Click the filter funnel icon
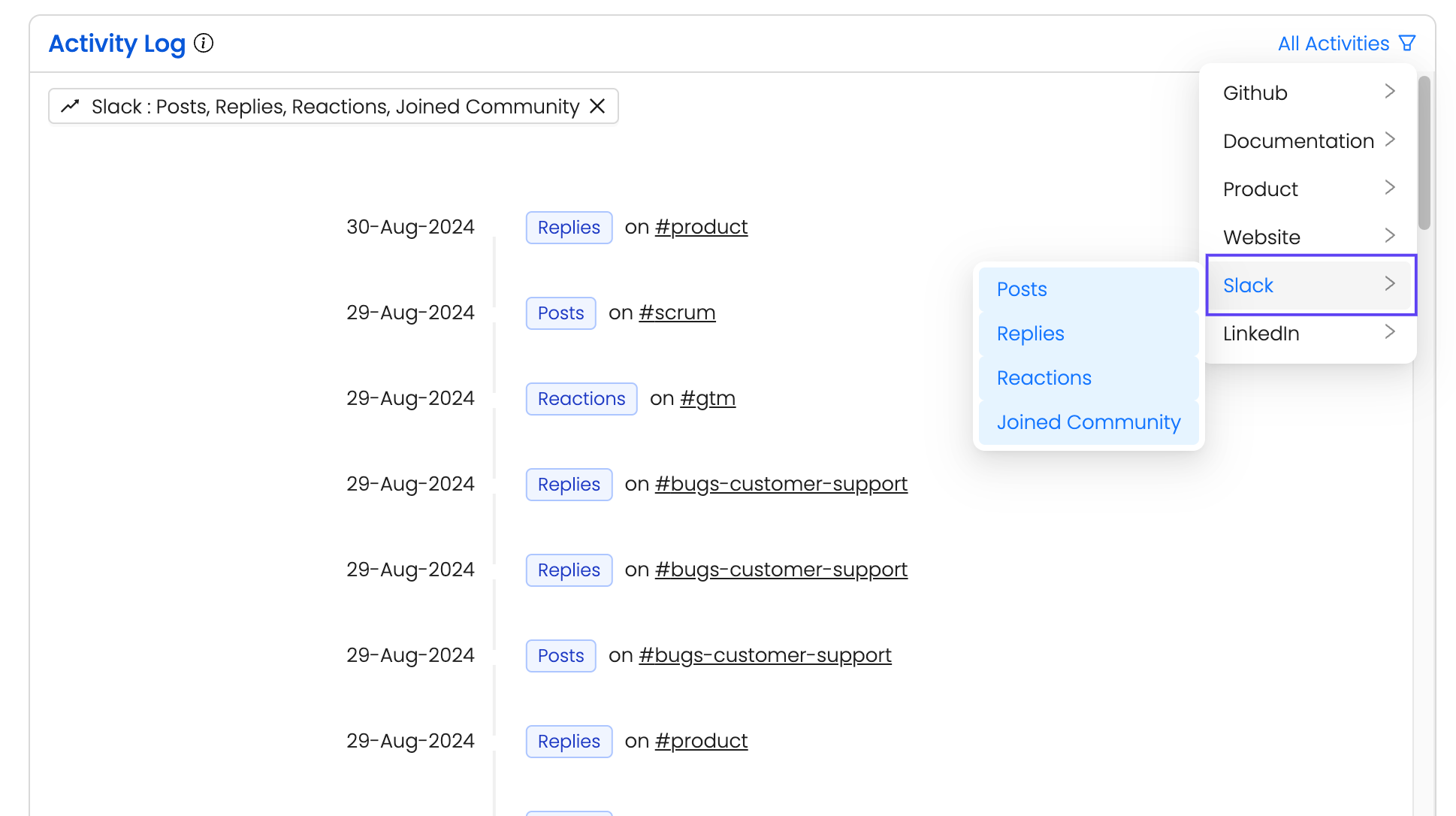 click(x=1407, y=44)
